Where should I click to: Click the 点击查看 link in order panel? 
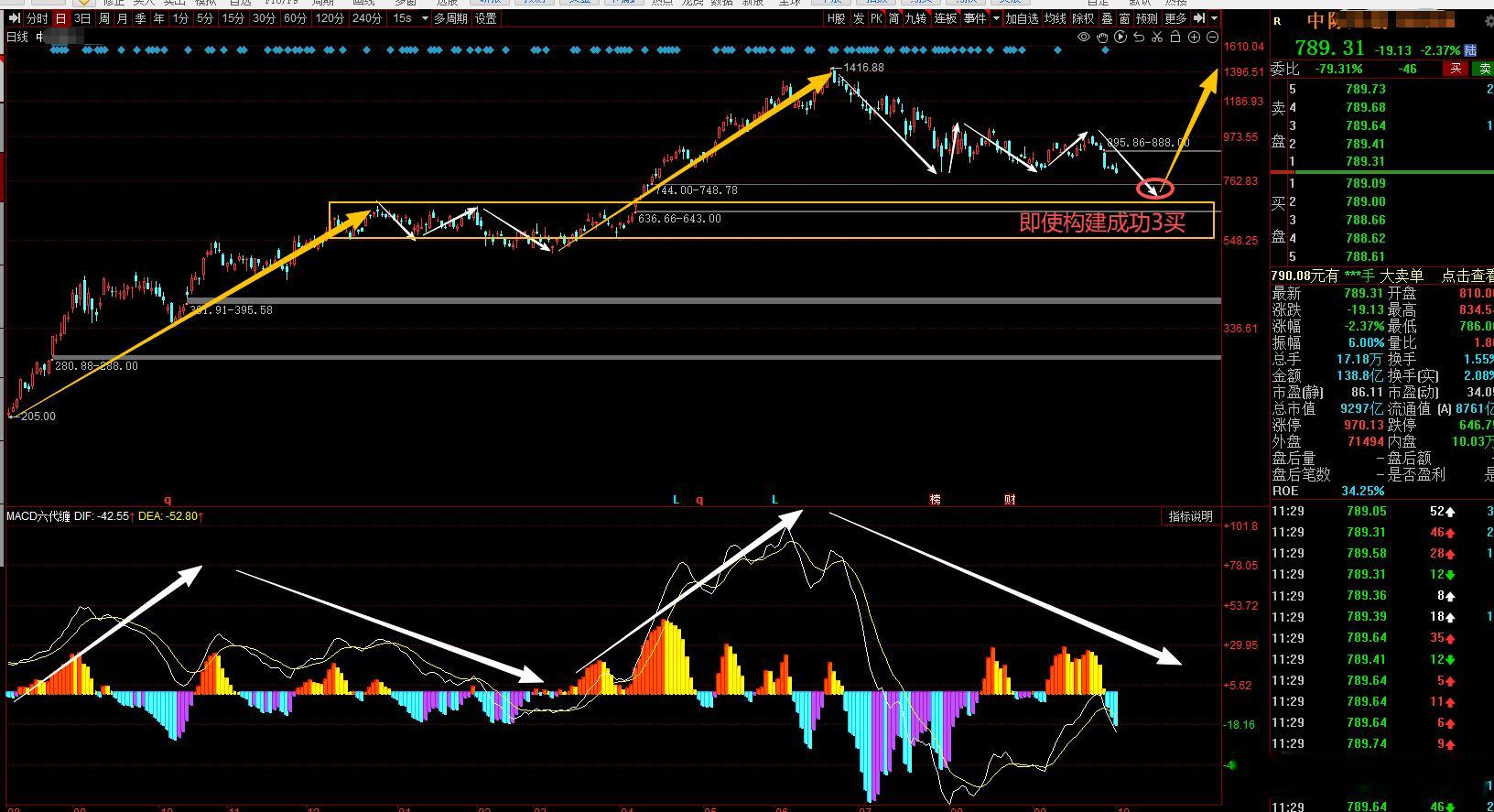point(1467,276)
